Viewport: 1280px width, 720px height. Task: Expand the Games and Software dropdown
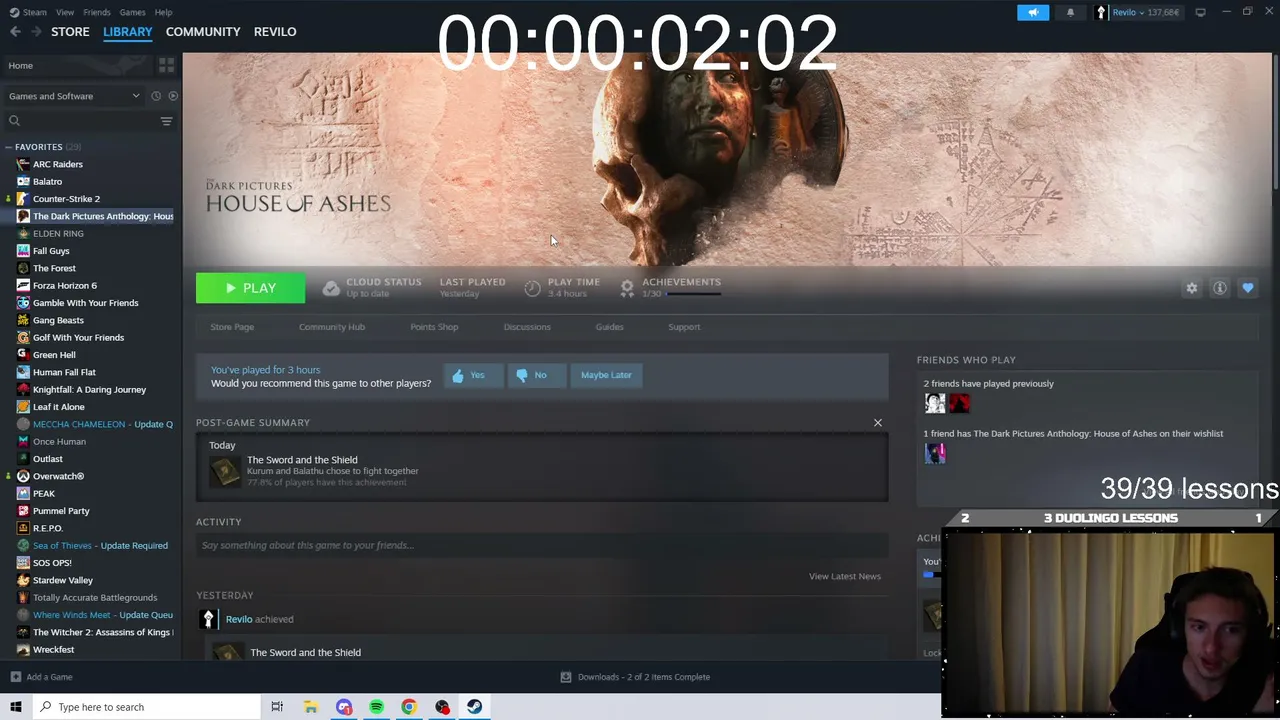(74, 96)
